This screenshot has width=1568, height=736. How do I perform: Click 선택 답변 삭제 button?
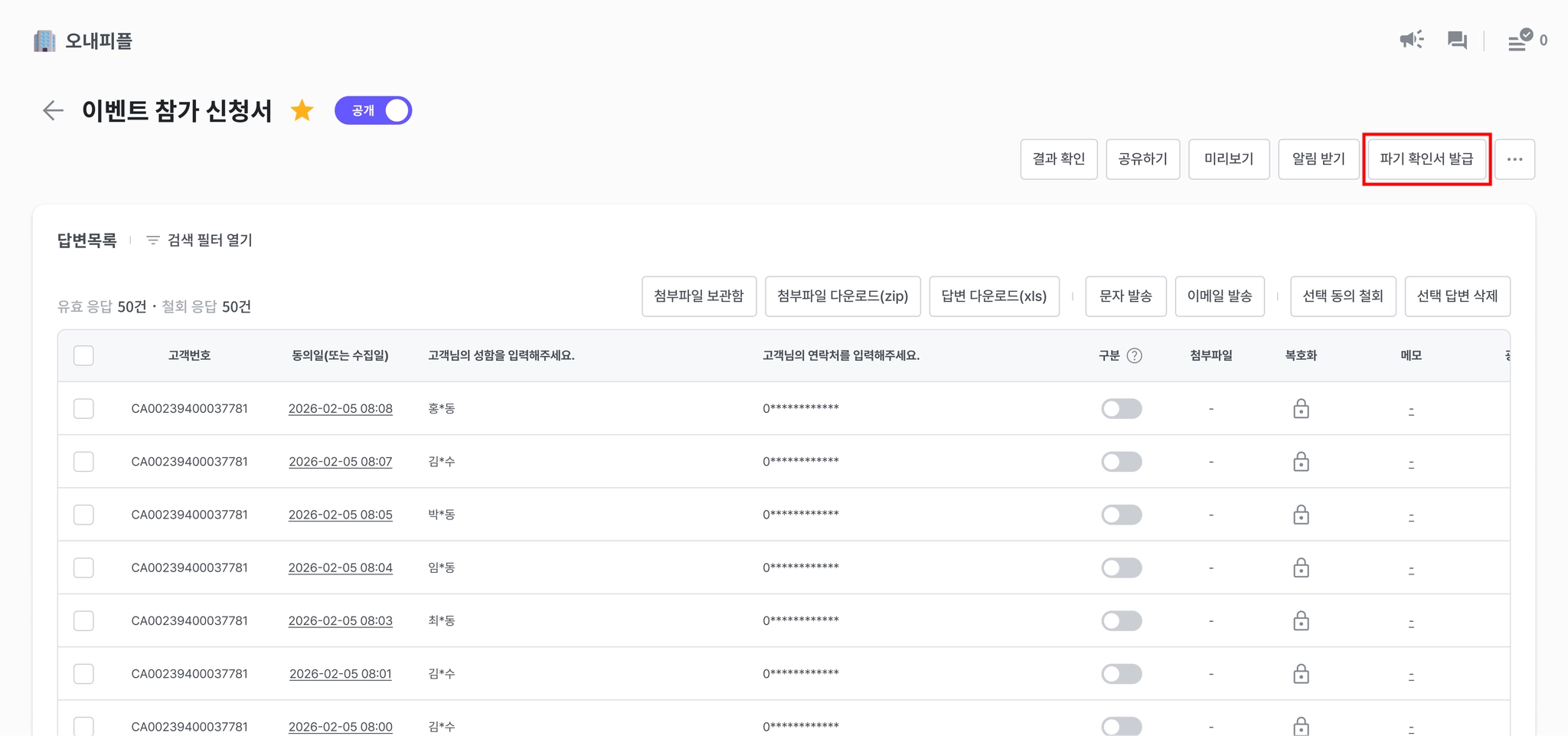(1458, 296)
